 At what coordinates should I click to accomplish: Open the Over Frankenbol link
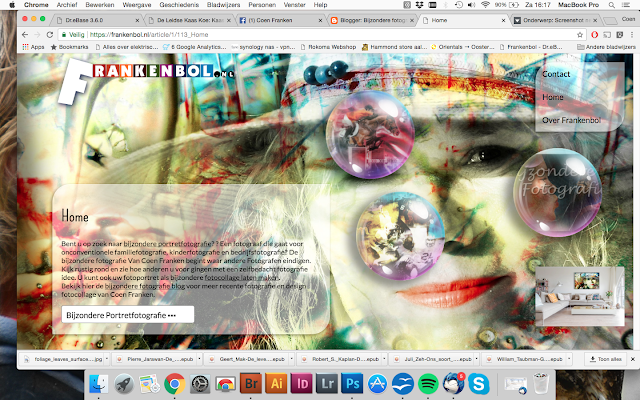pyautogui.click(x=571, y=120)
